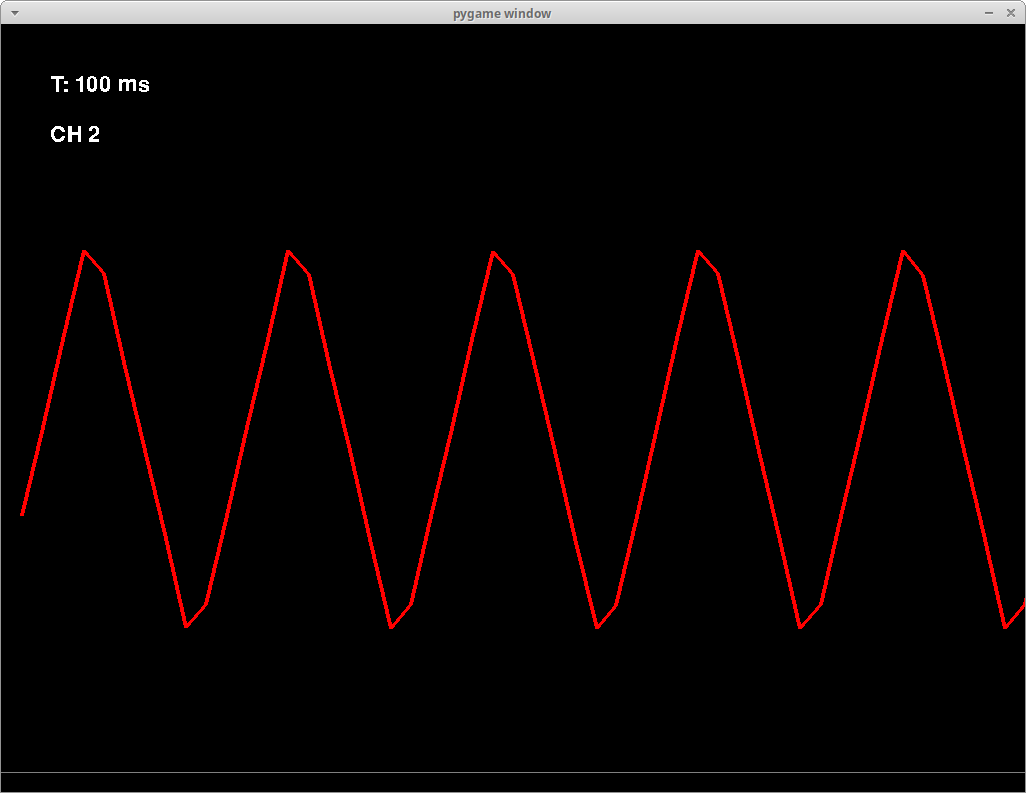Click the fifth waveform peak

(903, 251)
